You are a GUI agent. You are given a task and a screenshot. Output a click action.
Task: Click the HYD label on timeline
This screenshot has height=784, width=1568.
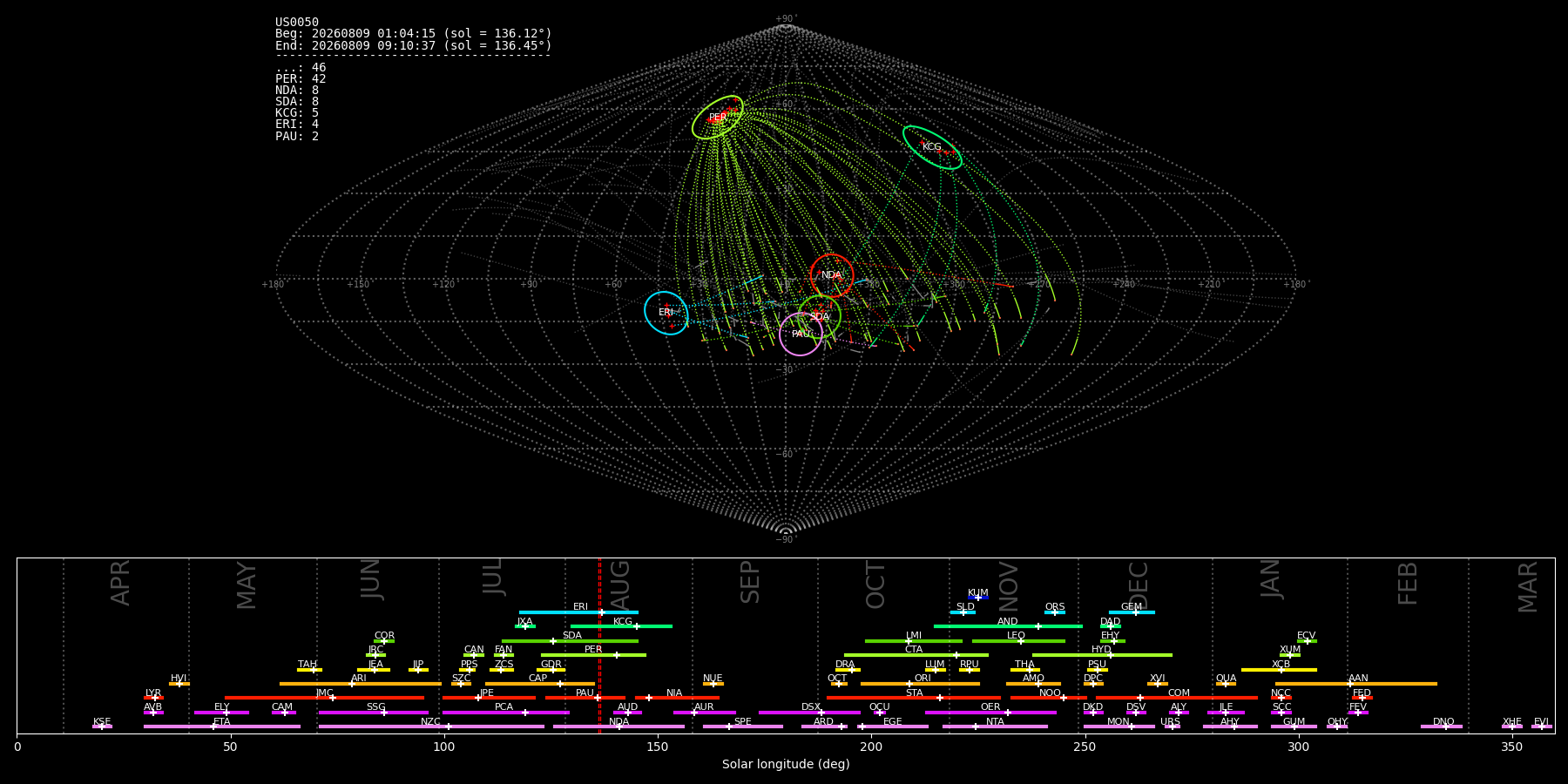1101,650
